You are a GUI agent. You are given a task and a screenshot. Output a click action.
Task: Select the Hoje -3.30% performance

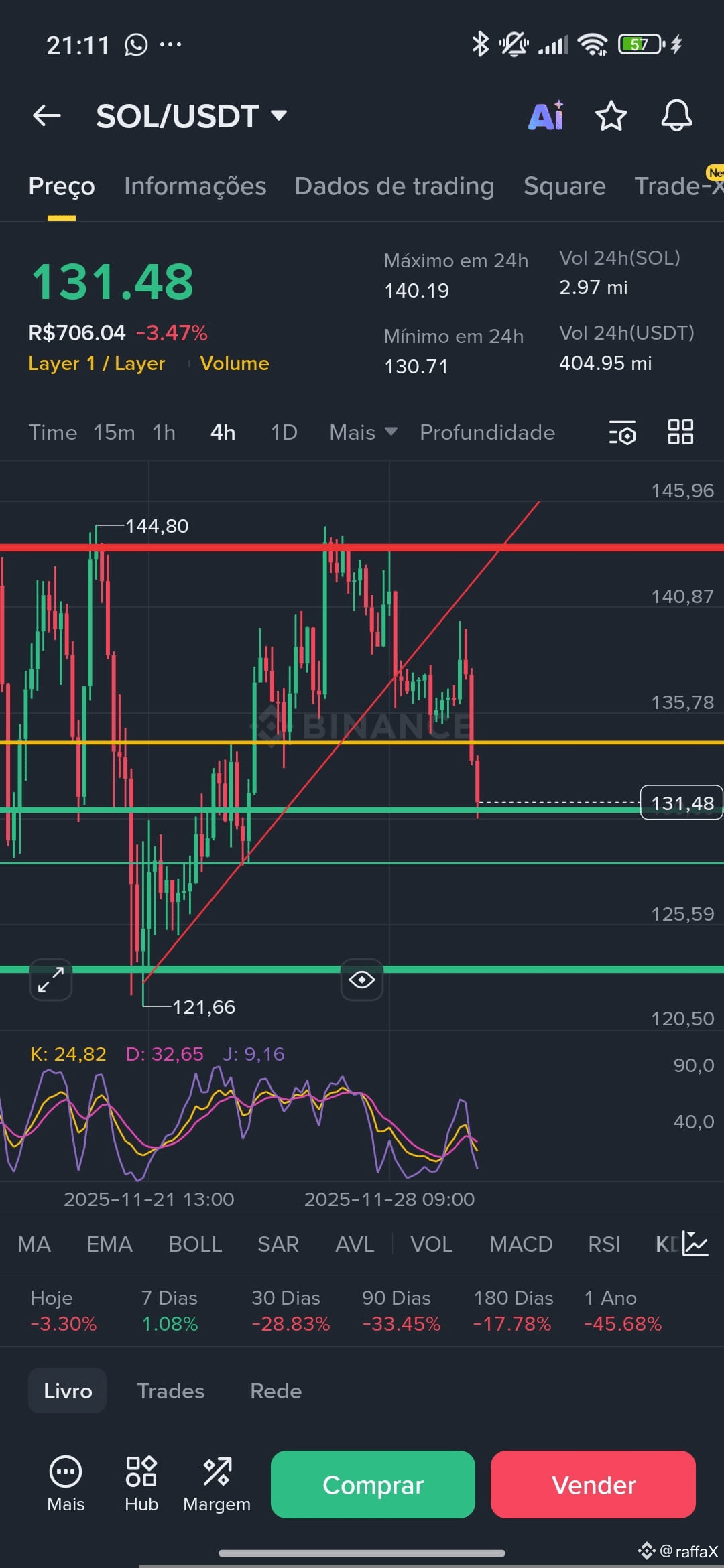tap(64, 1311)
